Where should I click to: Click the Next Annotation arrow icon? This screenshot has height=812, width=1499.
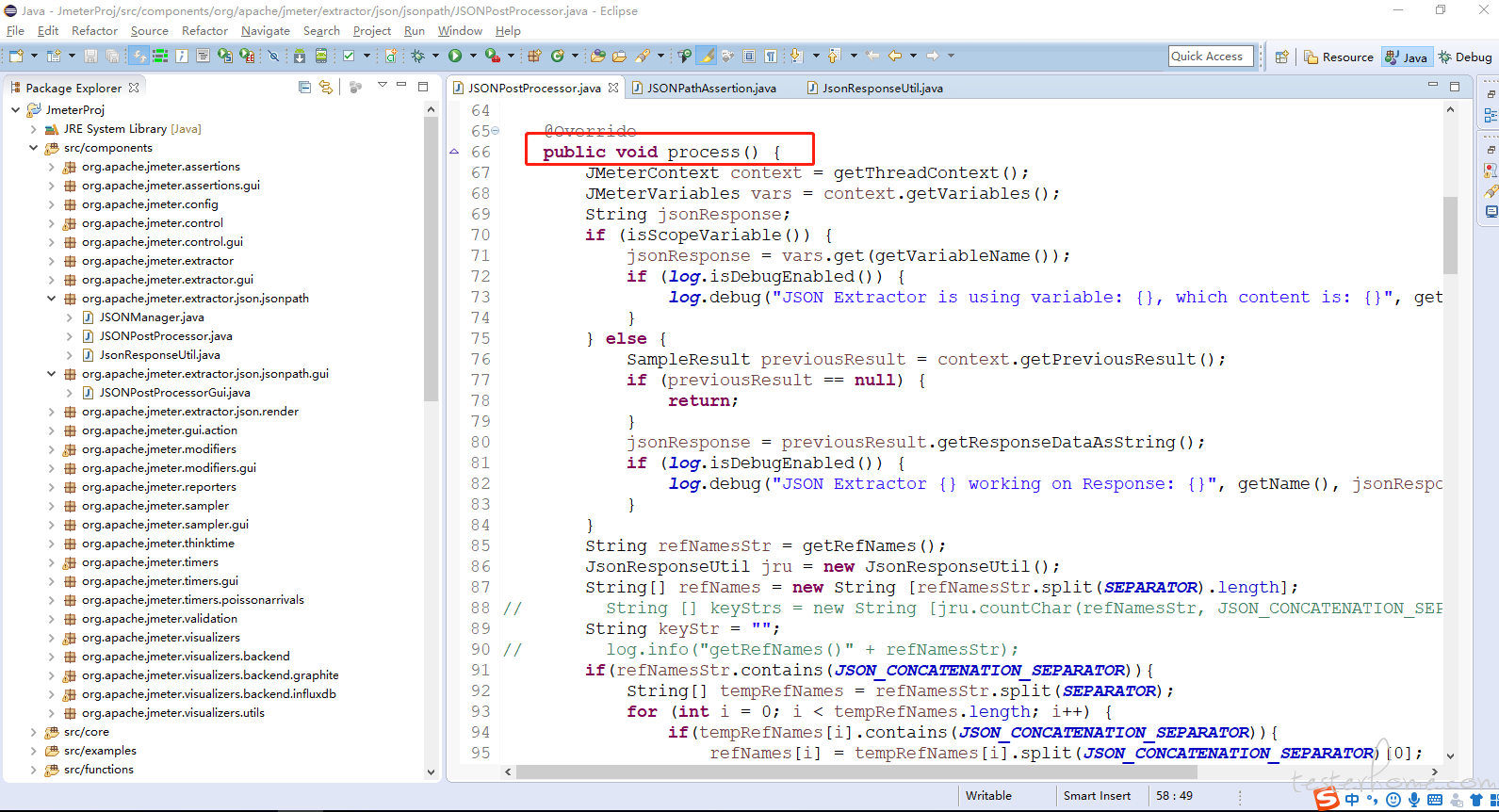coord(796,57)
